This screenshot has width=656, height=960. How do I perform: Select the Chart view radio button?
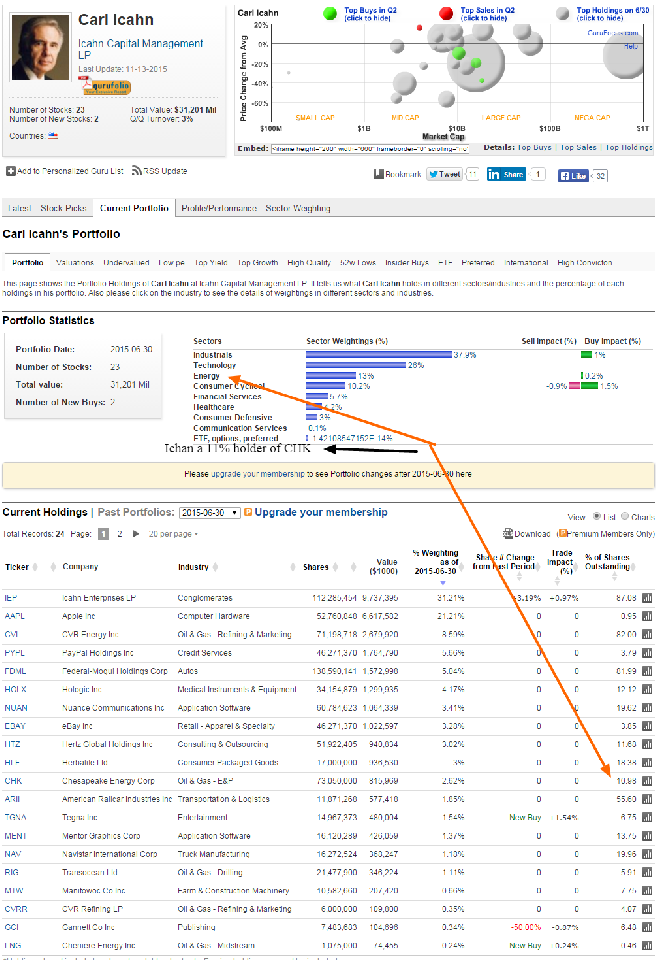click(625, 517)
